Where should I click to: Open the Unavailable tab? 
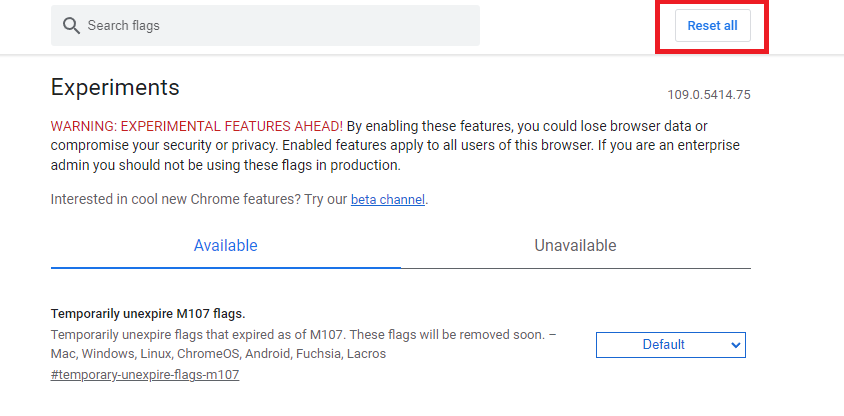tap(575, 246)
